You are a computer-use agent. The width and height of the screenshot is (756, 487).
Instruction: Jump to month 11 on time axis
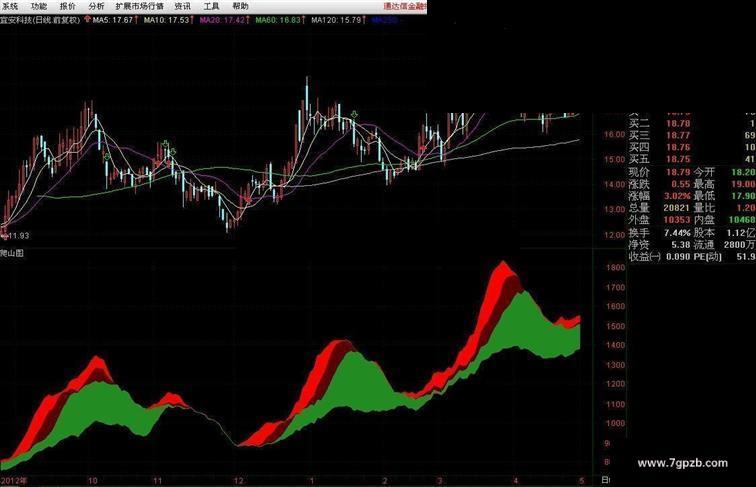click(158, 481)
